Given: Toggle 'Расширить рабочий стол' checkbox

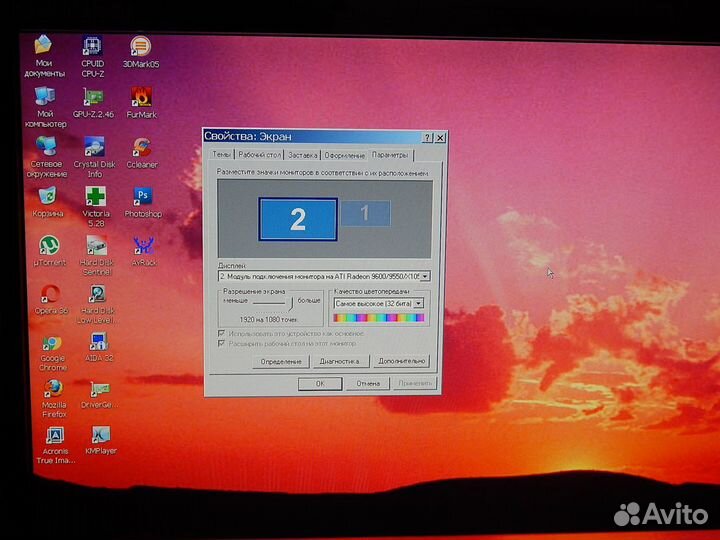Looking at the screenshot, I should click(x=222, y=343).
